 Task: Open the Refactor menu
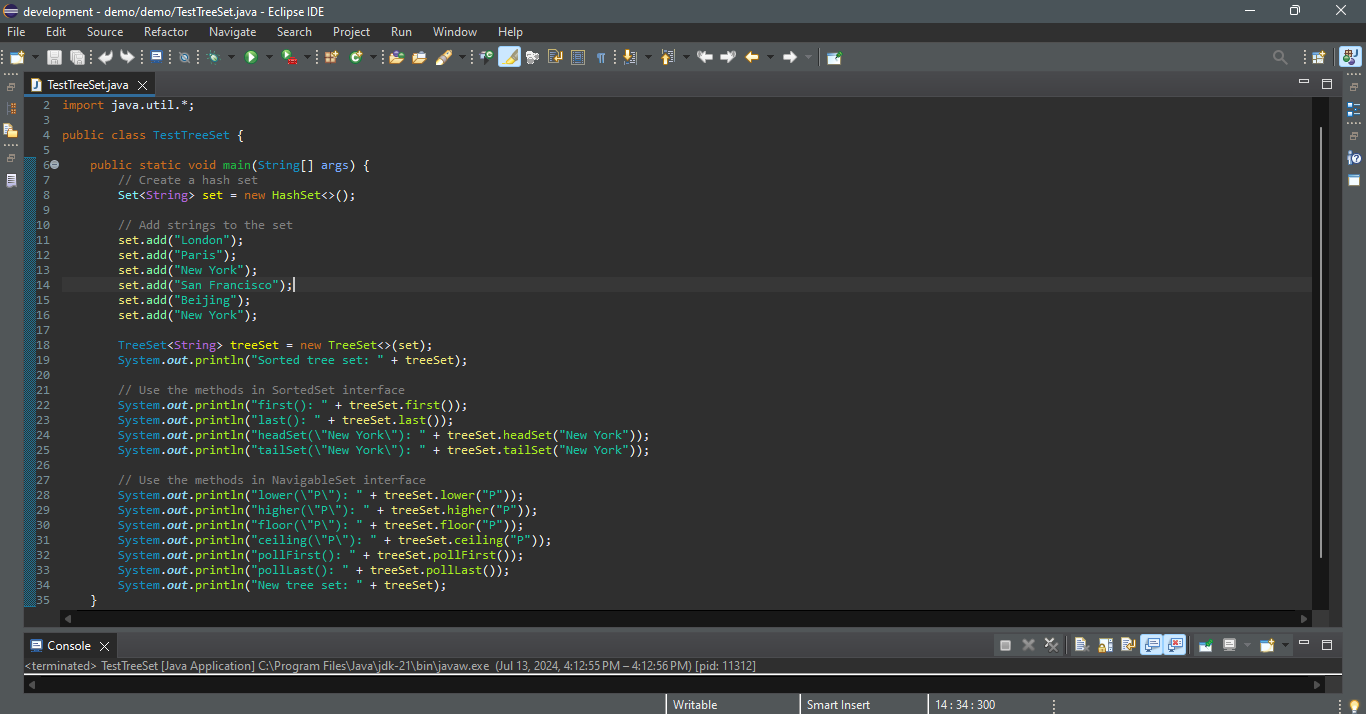point(166,32)
